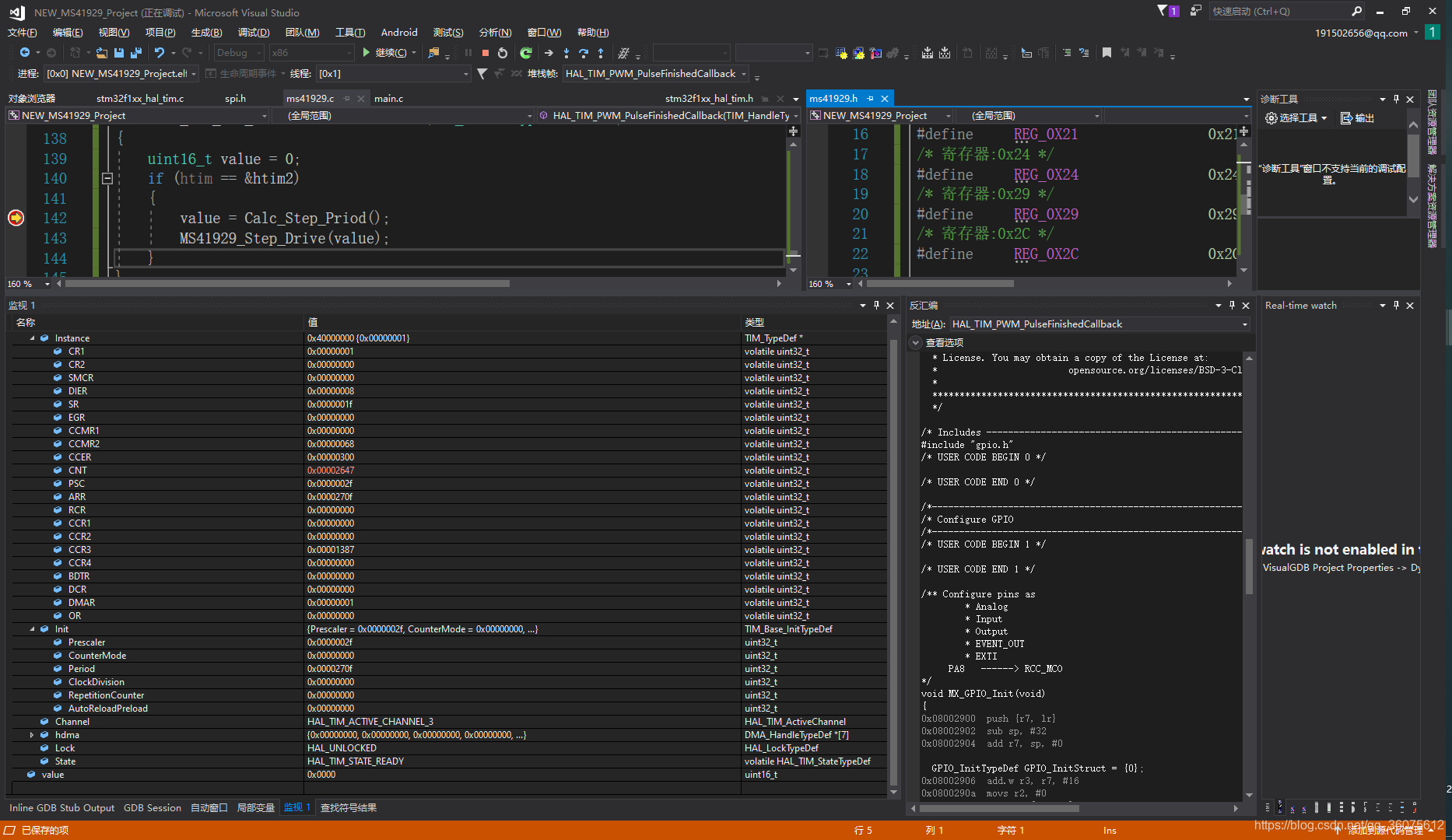The height and width of the screenshot is (840, 1452).
Task: Click the 地址(A) address input field
Action: [x=1089, y=324]
